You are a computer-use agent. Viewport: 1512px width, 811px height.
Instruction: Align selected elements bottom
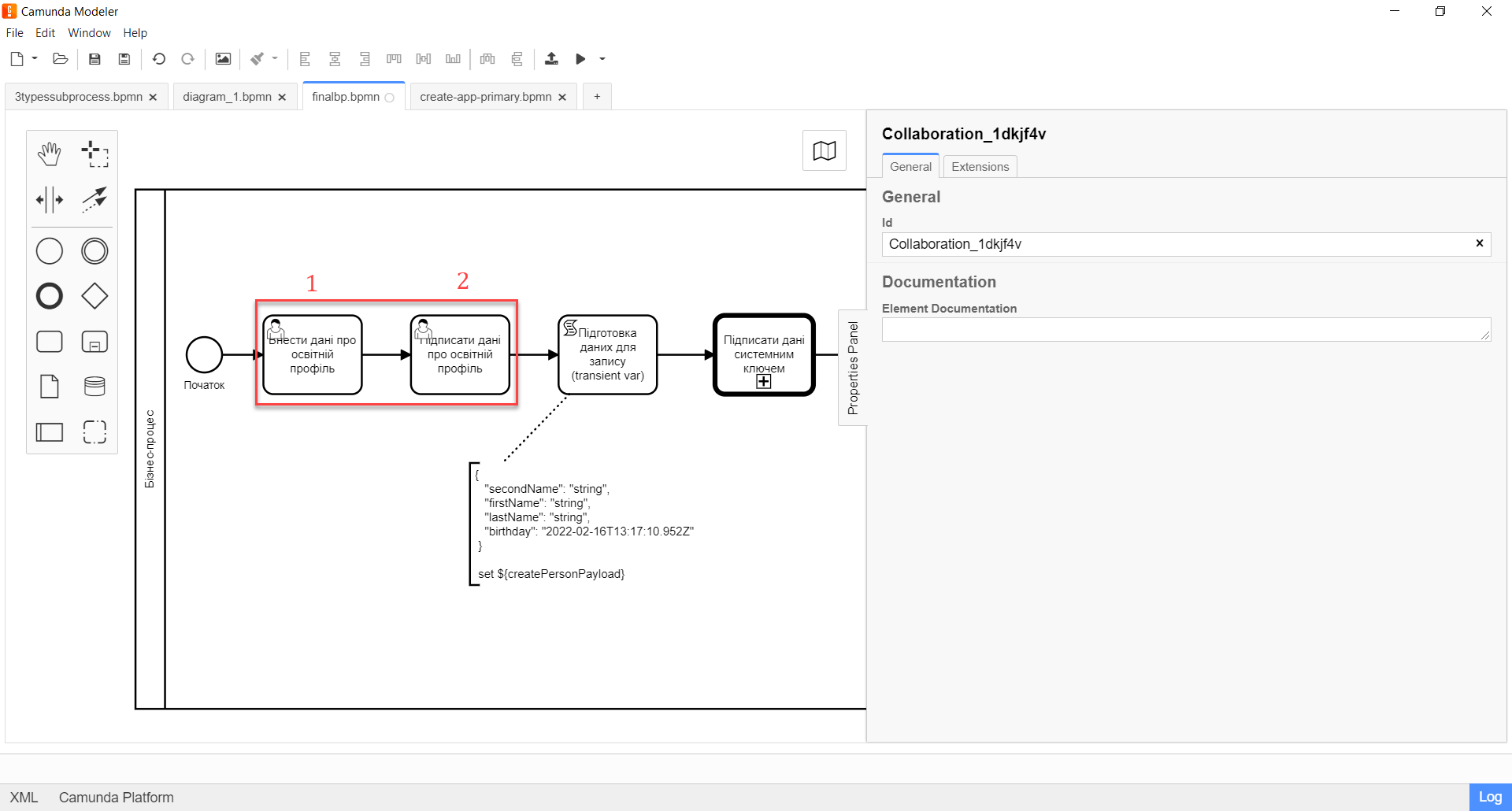point(453,59)
